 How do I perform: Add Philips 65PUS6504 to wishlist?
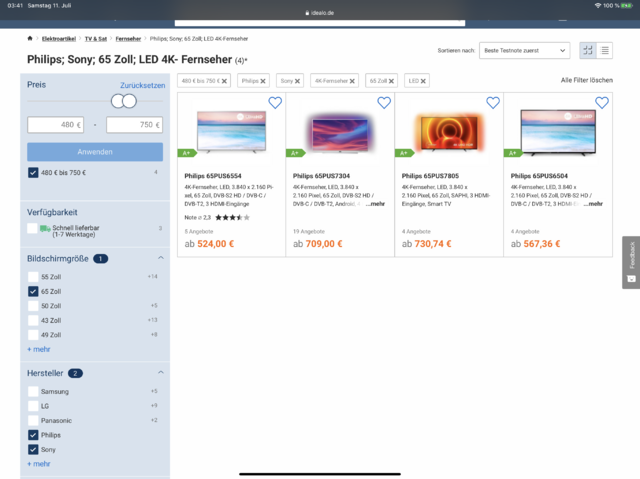(x=602, y=103)
